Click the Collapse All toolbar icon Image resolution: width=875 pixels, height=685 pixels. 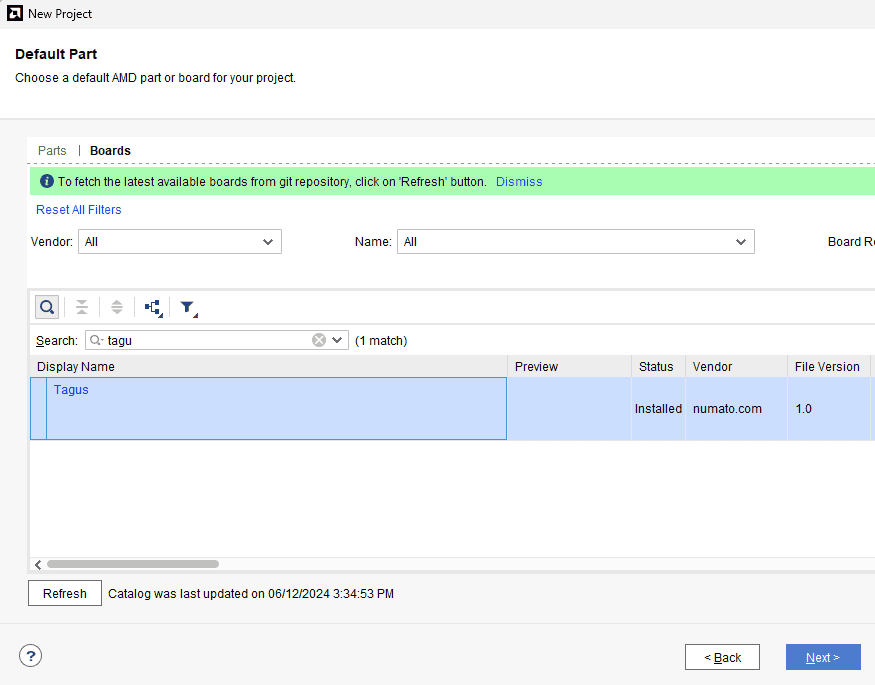[x=82, y=307]
